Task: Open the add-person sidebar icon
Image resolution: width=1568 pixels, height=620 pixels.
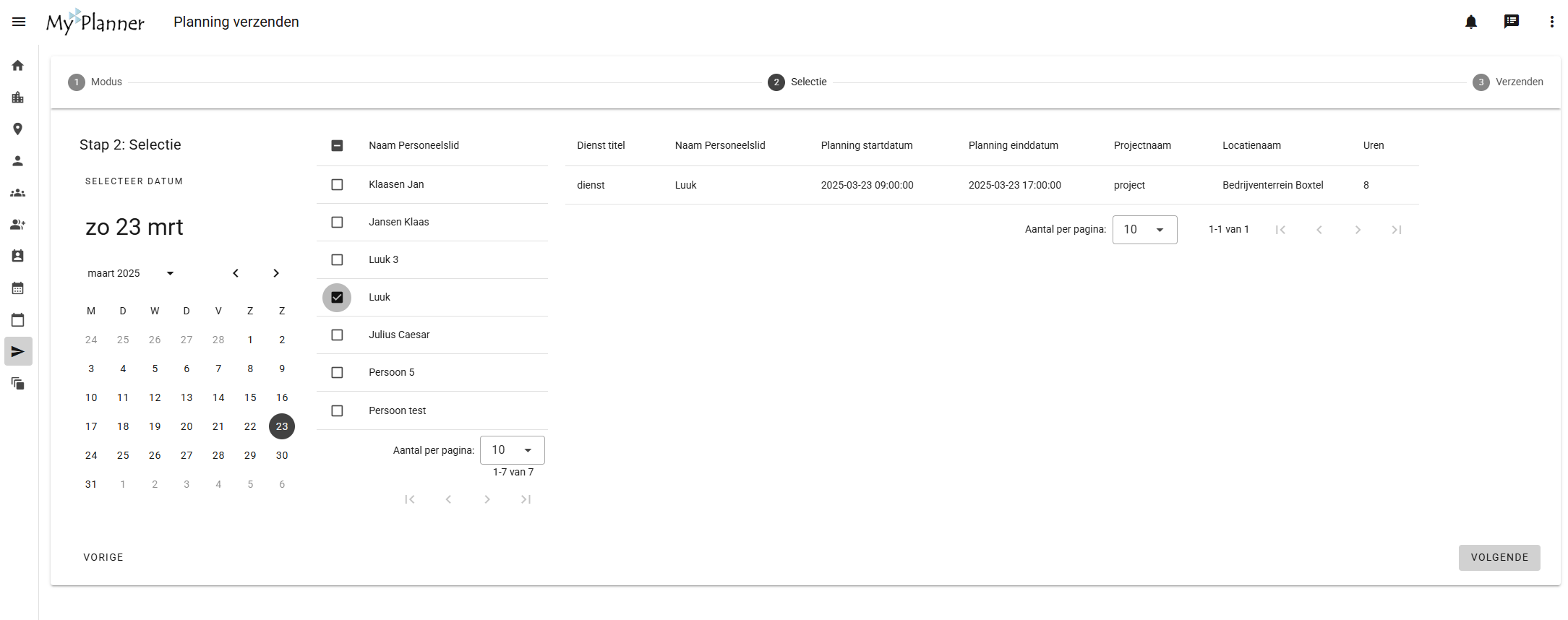Action: 18,225
